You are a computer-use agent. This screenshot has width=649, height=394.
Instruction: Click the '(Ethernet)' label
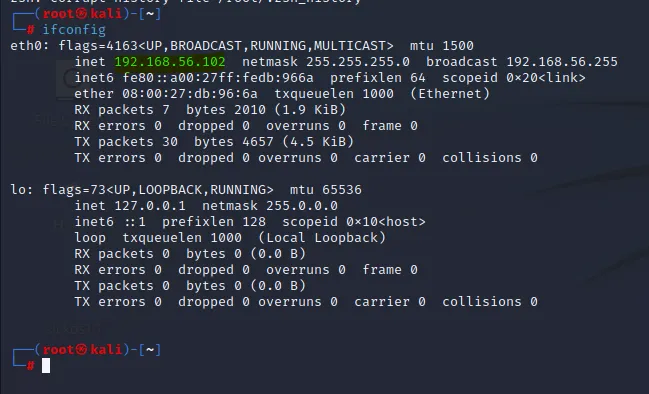pyautogui.click(x=450, y=94)
